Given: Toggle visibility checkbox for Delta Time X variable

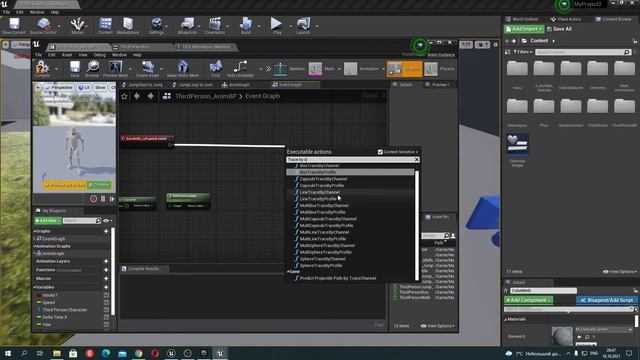Looking at the screenshot, I should click(106, 317).
